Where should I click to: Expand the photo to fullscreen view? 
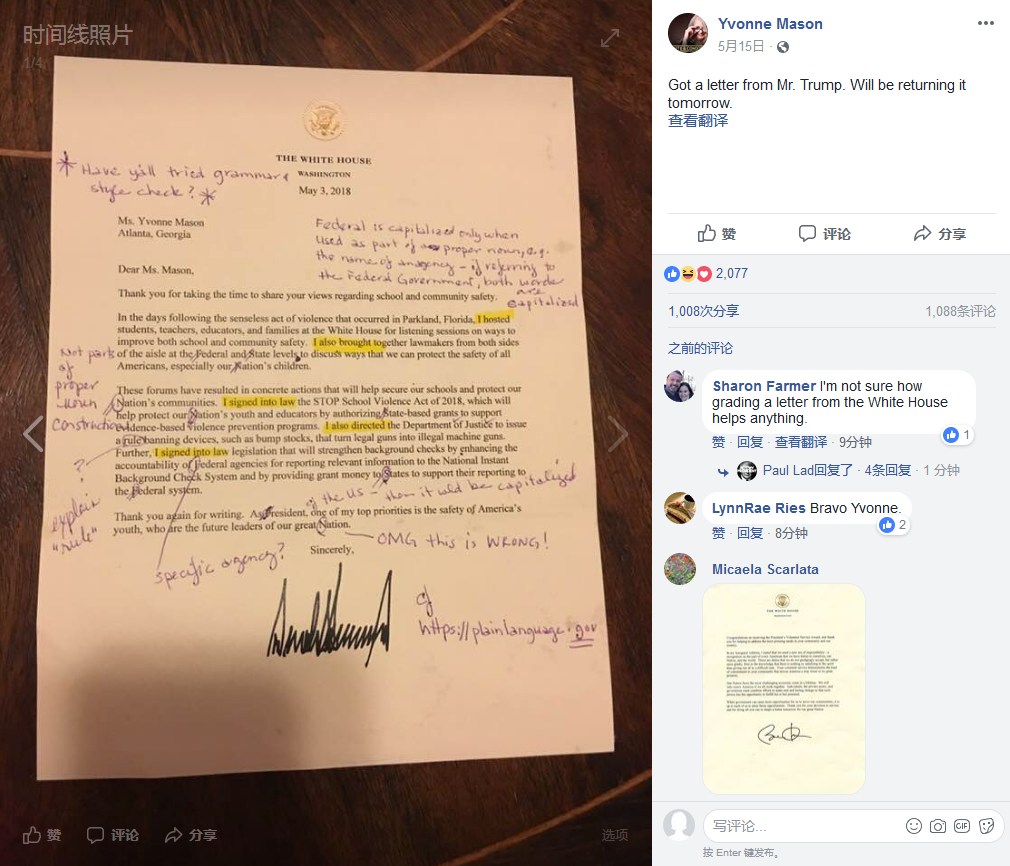coord(609,38)
